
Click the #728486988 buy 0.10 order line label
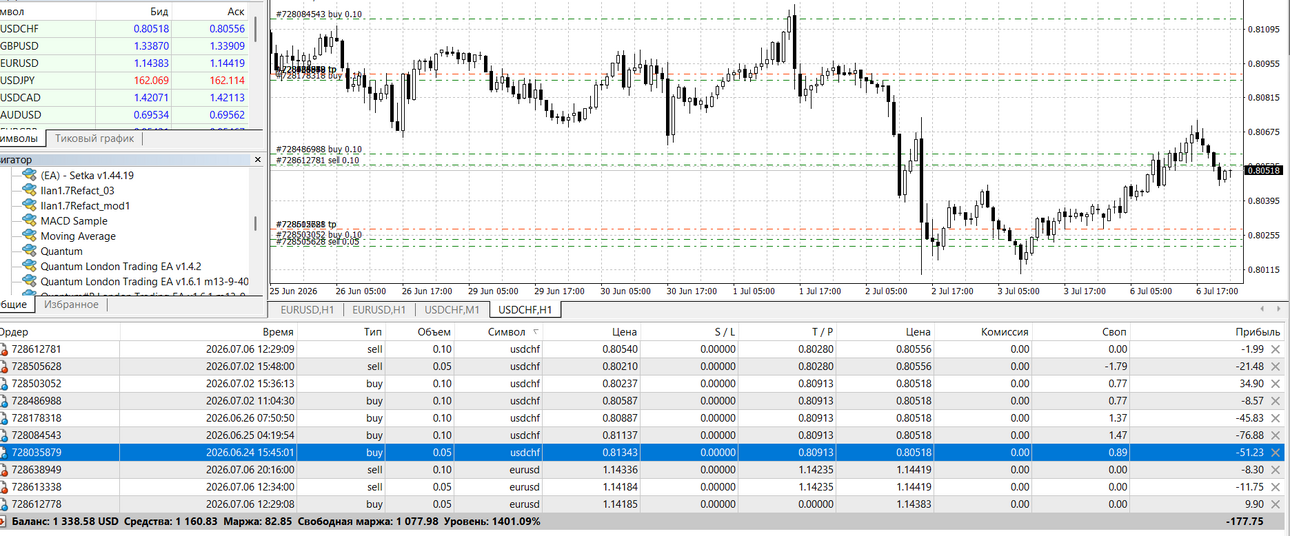pos(318,149)
